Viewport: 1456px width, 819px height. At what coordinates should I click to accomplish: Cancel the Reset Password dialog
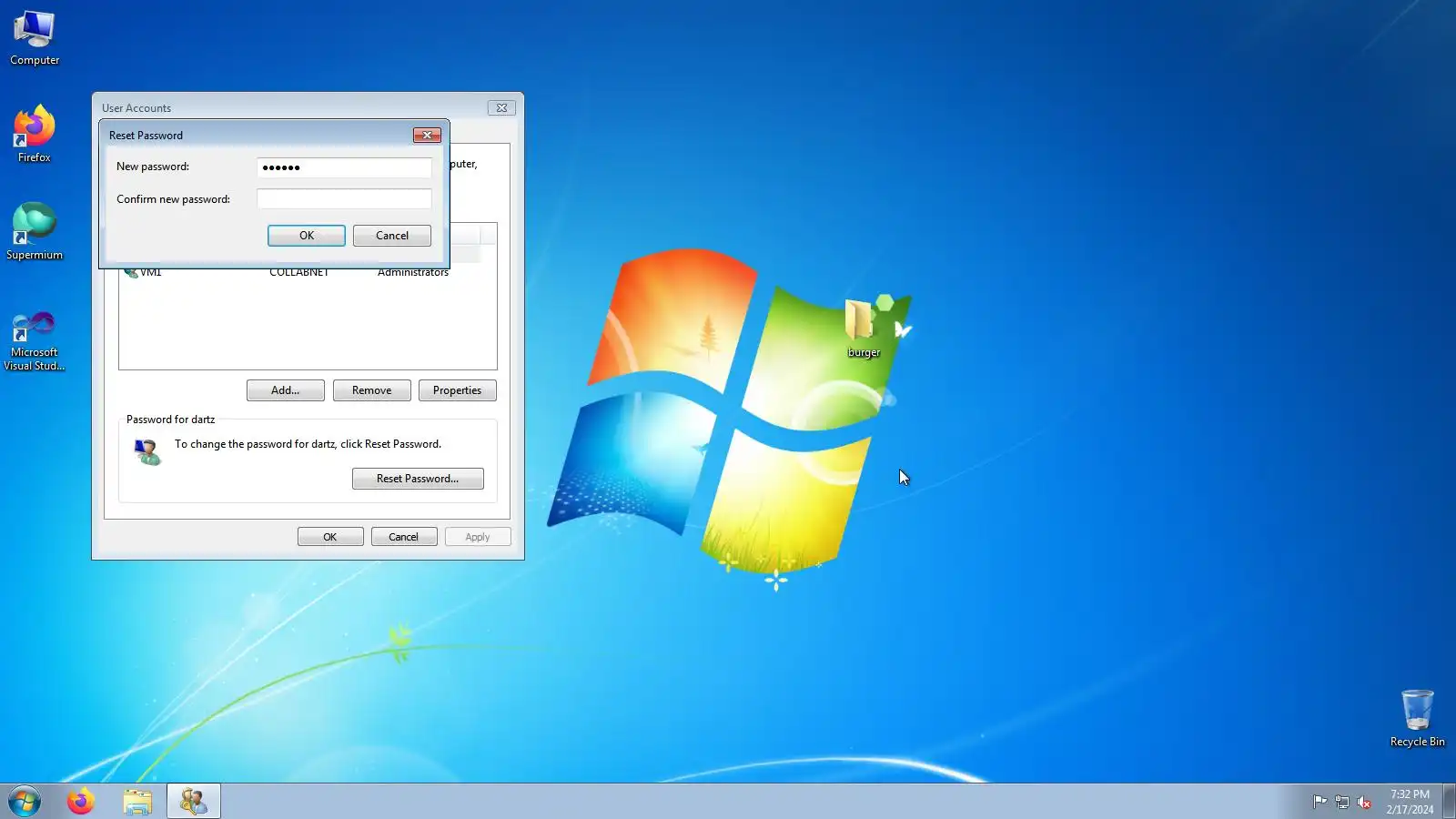coord(392,236)
